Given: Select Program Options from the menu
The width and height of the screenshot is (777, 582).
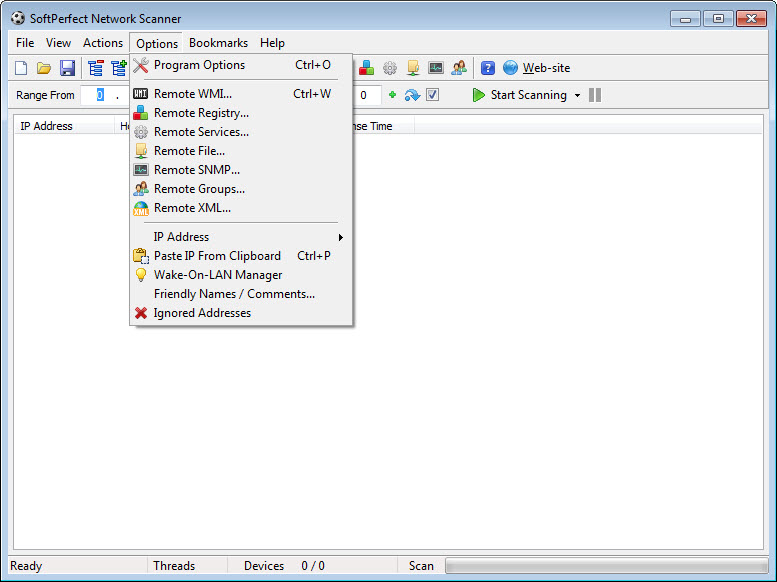Looking at the screenshot, I should [x=199, y=65].
